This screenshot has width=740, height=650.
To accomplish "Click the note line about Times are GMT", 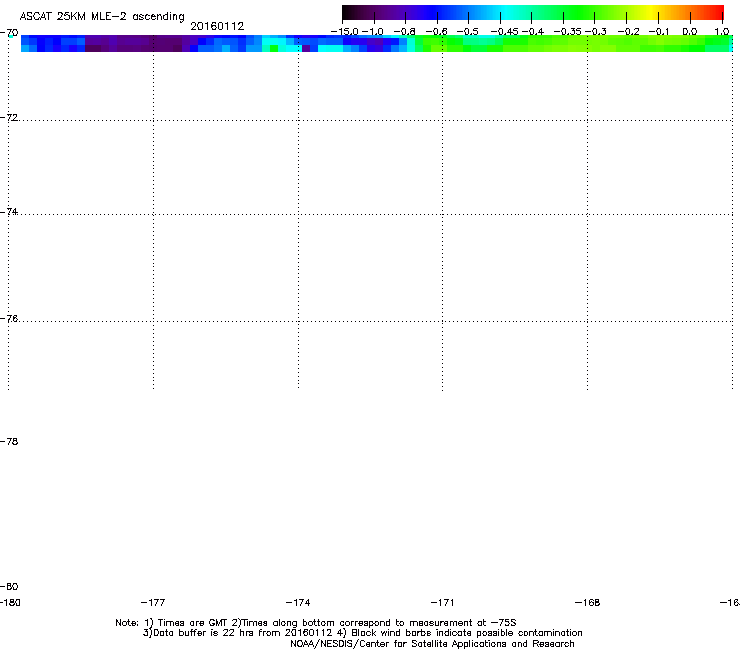I will (316, 623).
